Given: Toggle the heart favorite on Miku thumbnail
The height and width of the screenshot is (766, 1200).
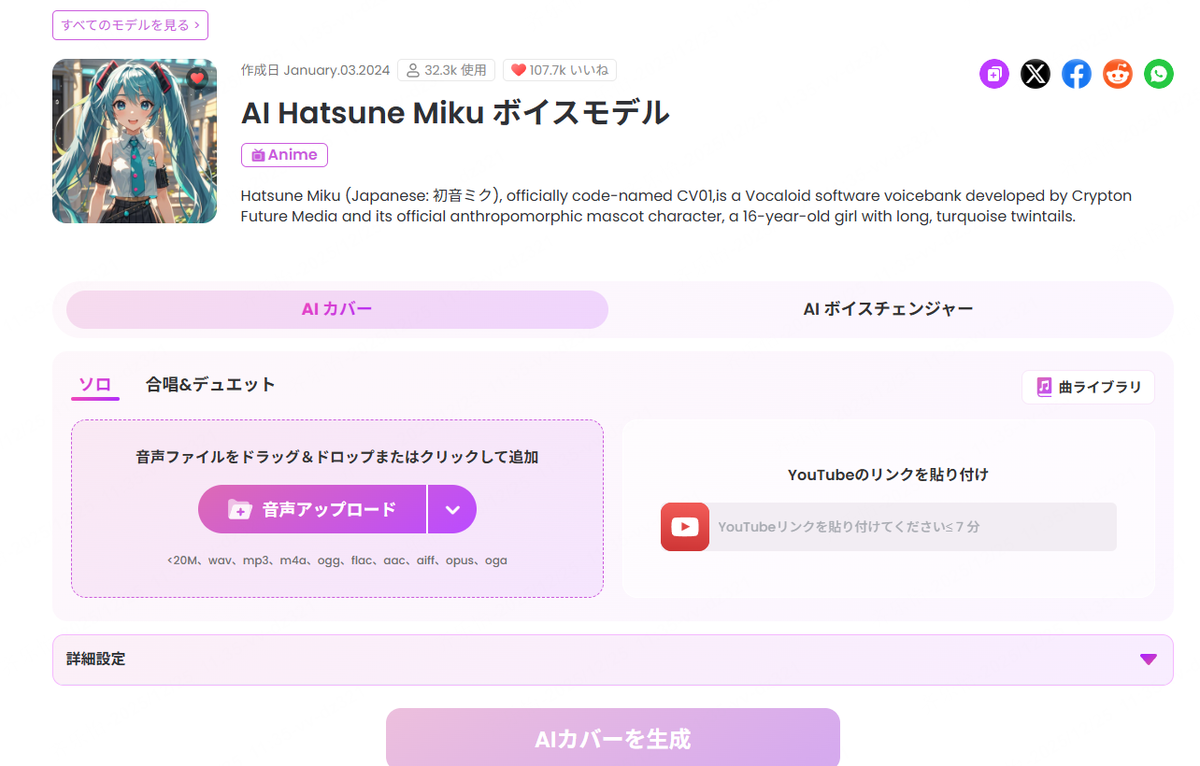Looking at the screenshot, I should (x=197, y=78).
